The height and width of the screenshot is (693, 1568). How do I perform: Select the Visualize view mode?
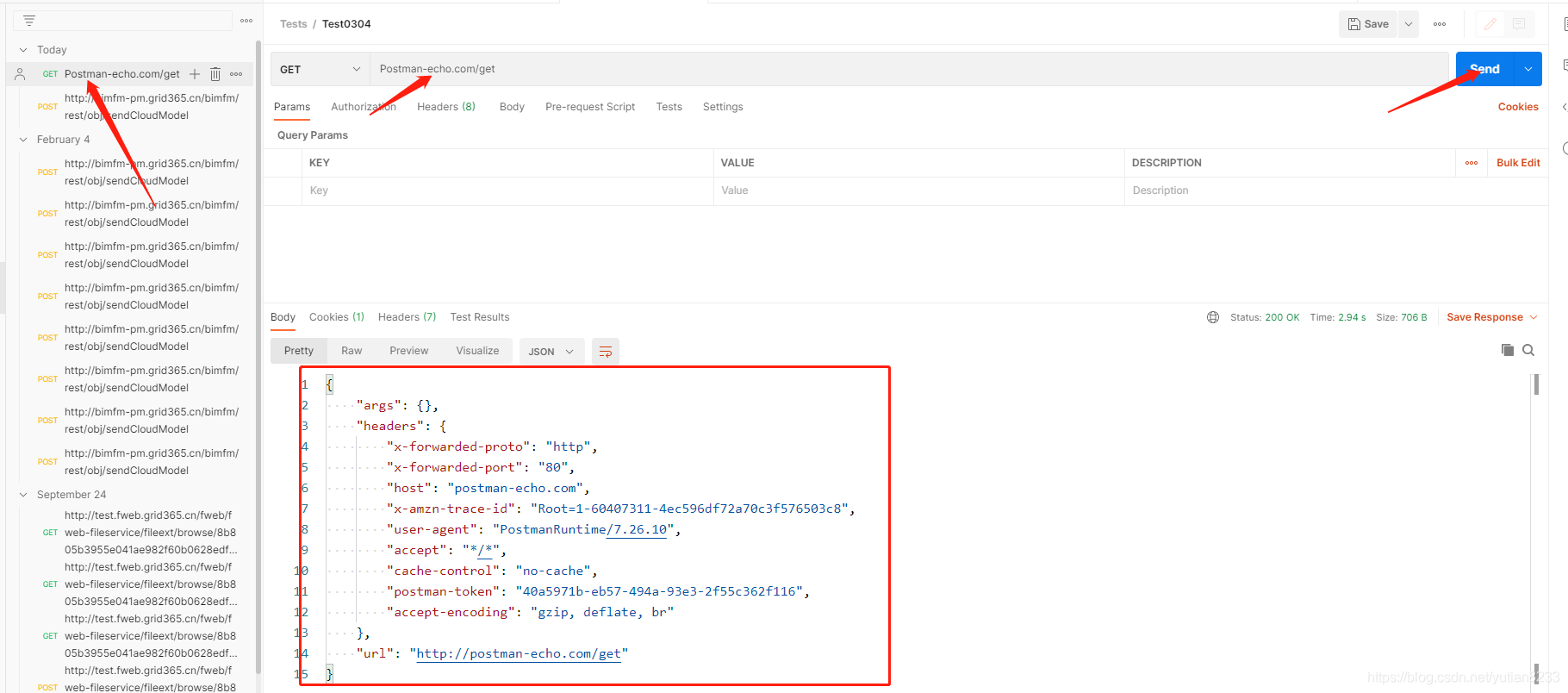pyautogui.click(x=477, y=351)
